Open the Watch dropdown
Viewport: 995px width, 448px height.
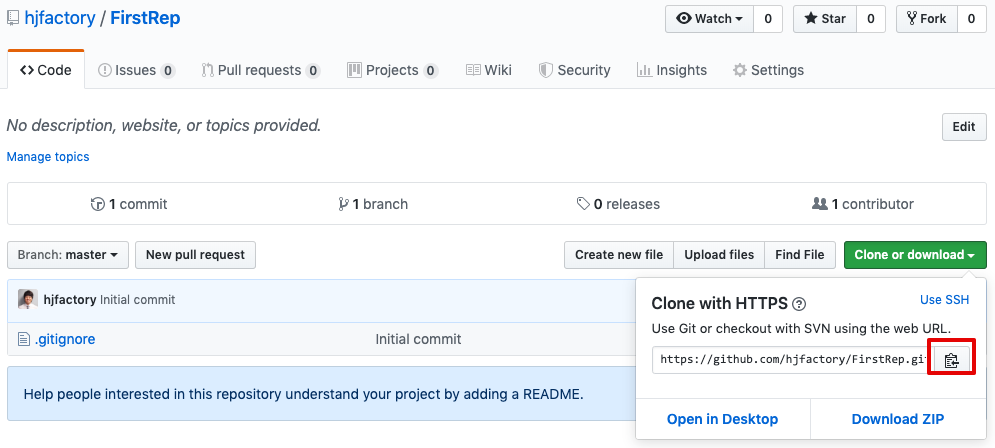coord(709,19)
